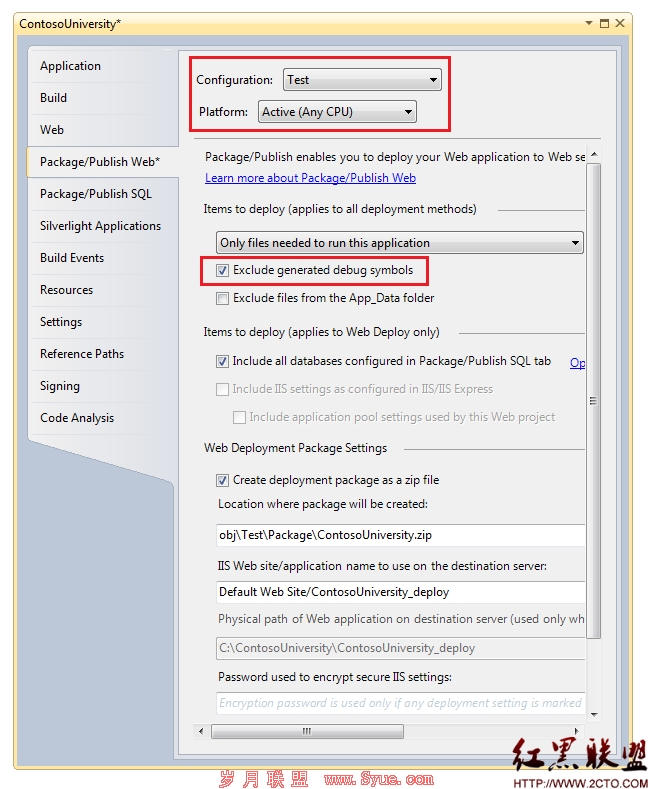The height and width of the screenshot is (789, 650).
Task: Click the physical path field C:\ContosoUniversity
Action: [401, 648]
